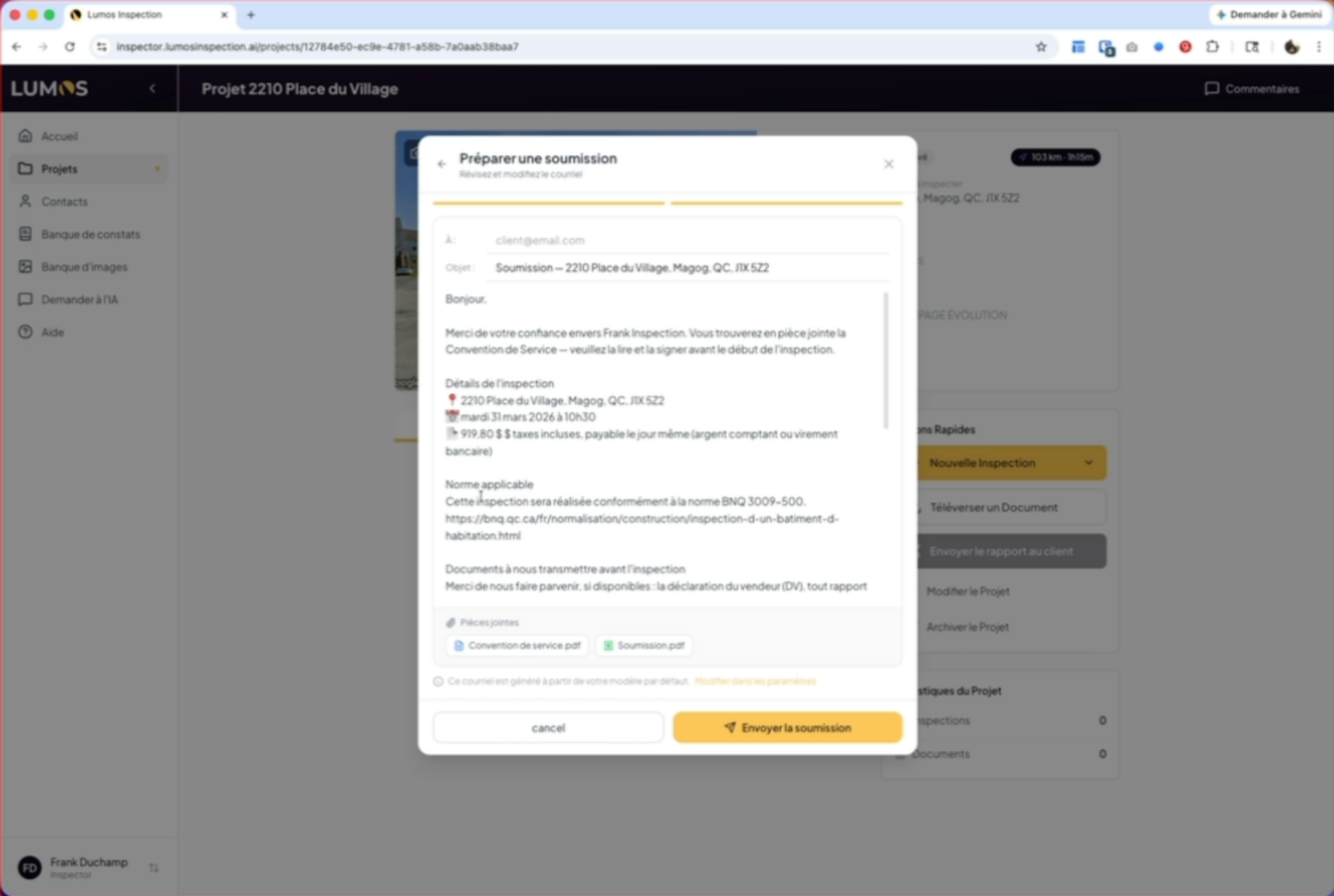Close the Préparer une soumission dialog
The image size is (1334, 896).
click(889, 164)
